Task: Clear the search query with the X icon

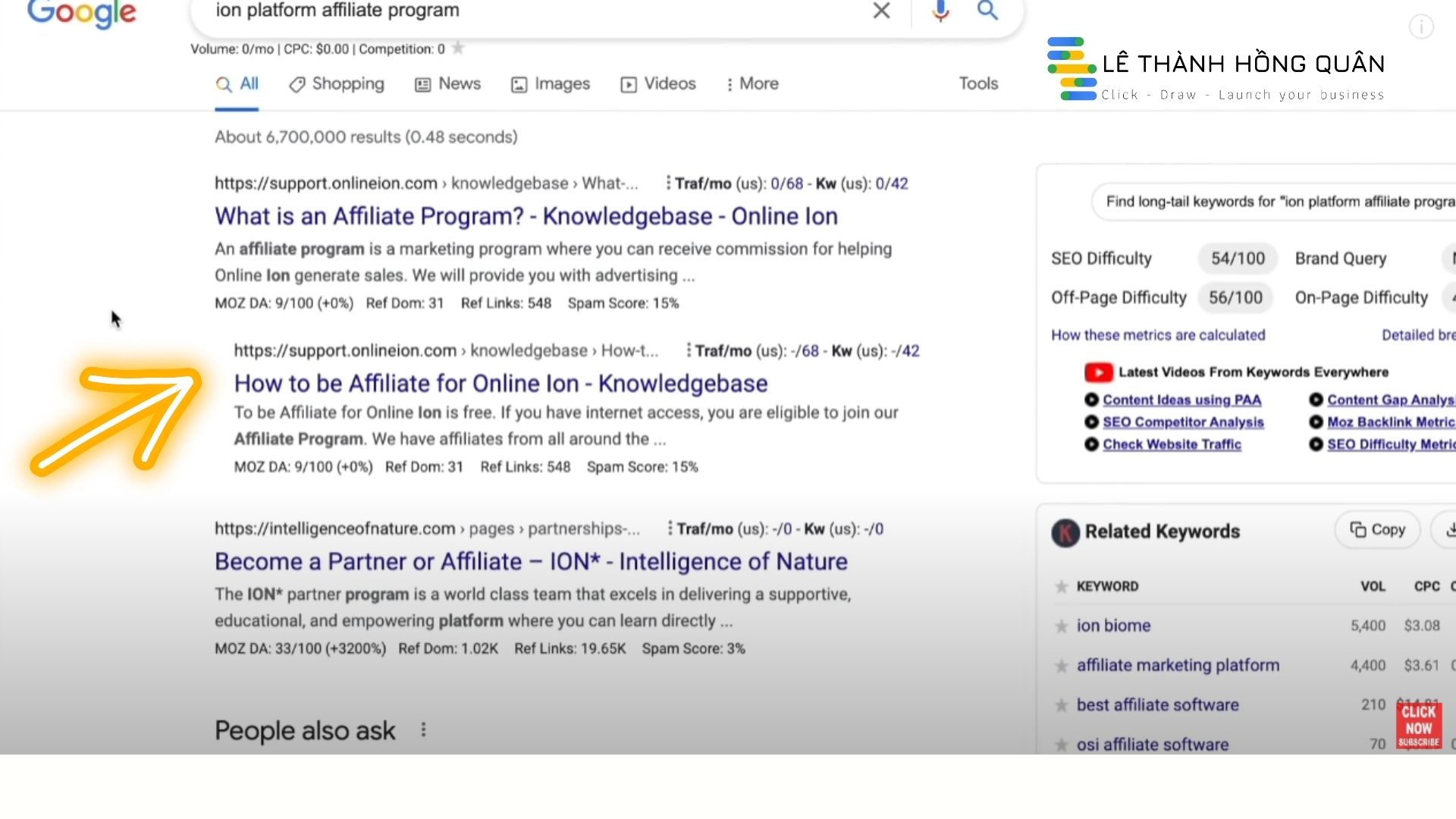Action: point(880,11)
